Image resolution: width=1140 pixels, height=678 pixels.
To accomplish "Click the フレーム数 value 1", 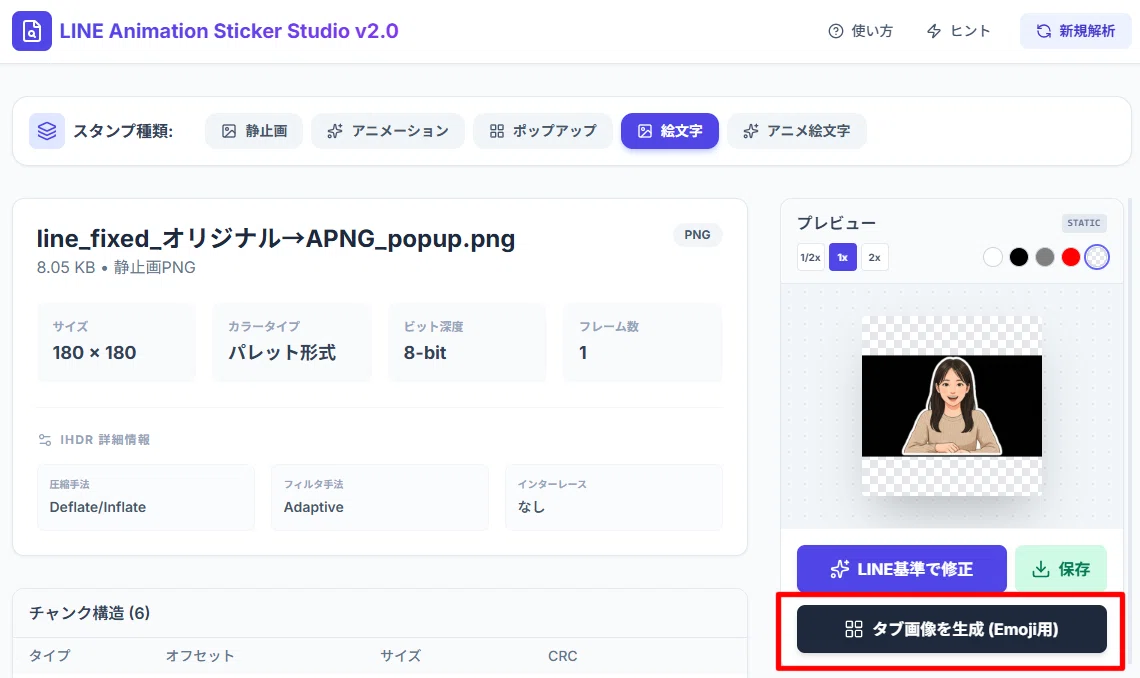I will pos(583,352).
